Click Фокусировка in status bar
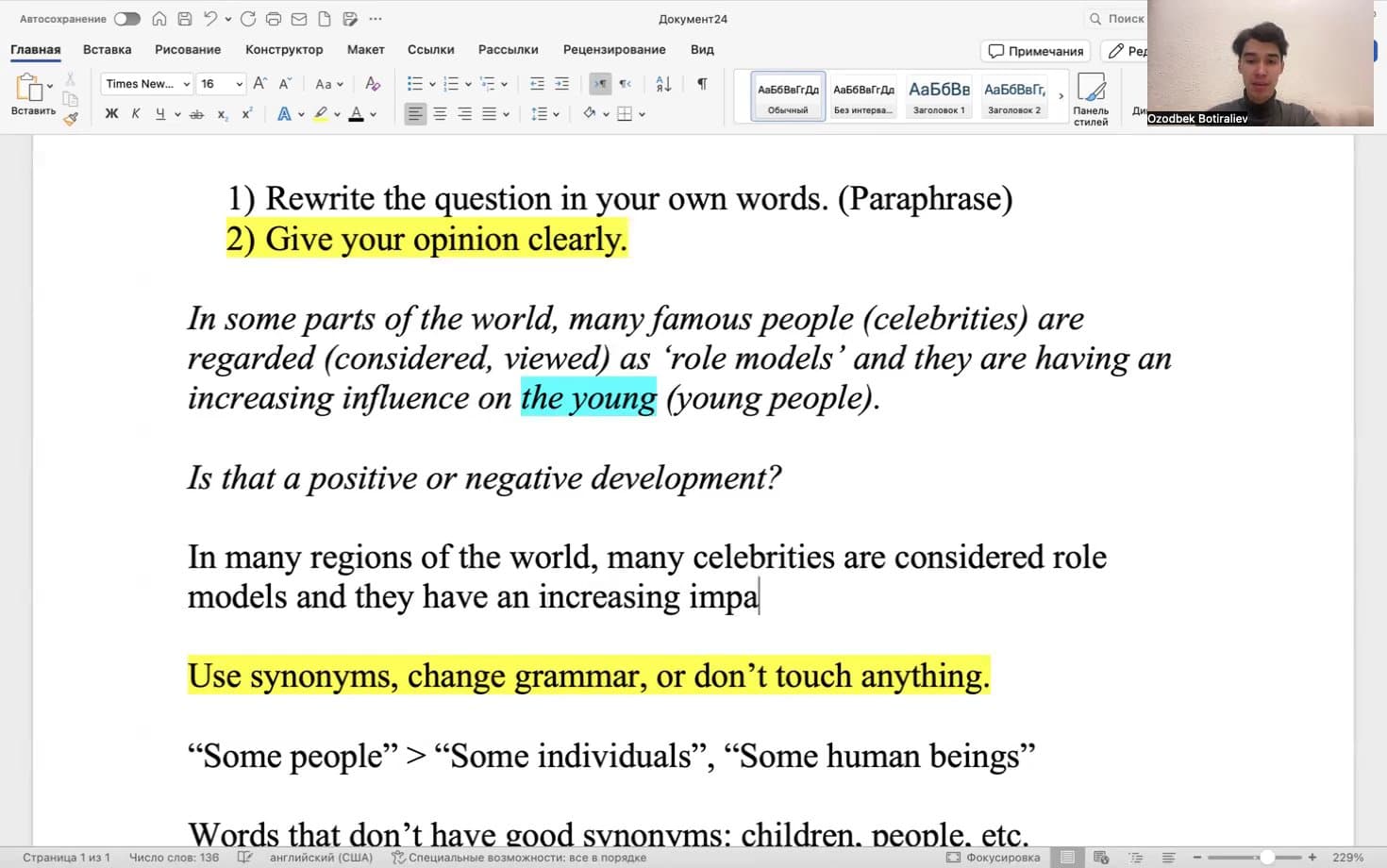The image size is (1387, 868). tap(994, 858)
